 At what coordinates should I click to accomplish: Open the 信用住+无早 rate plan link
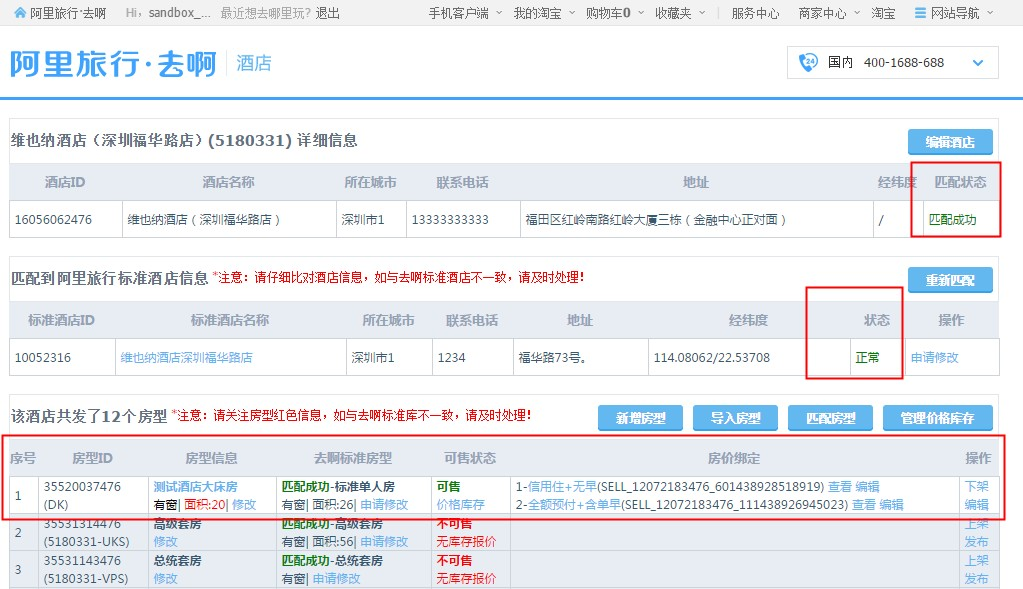point(562,487)
